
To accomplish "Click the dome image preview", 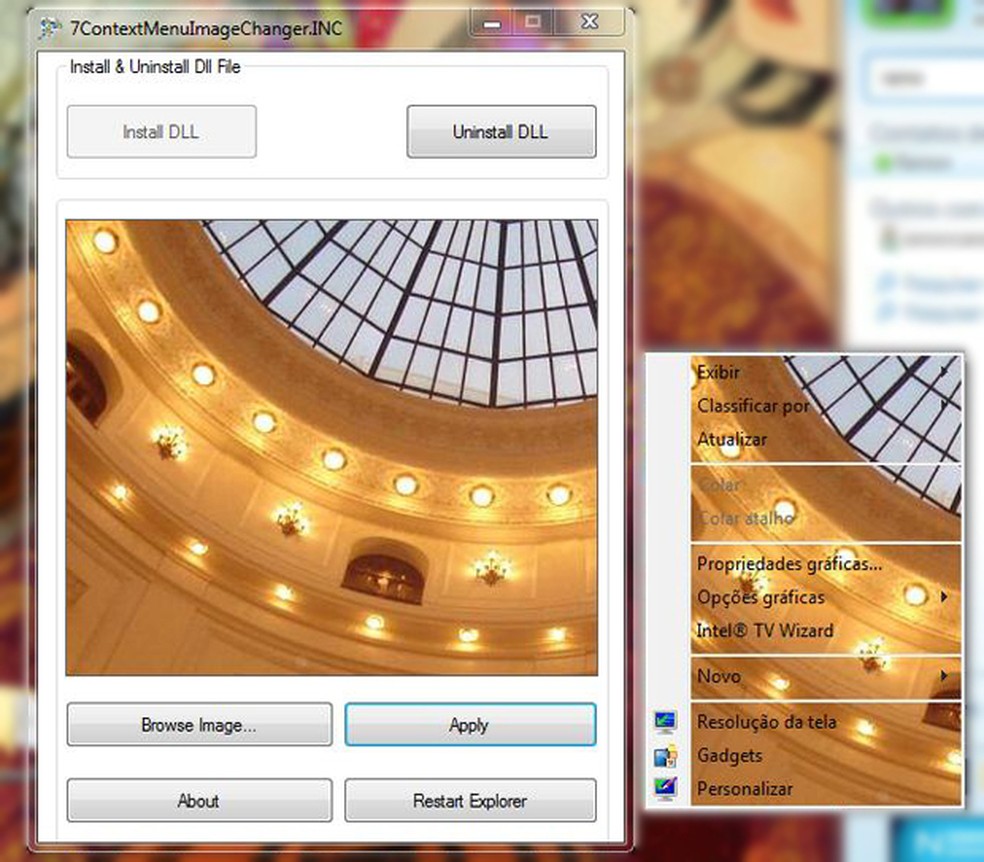I will pos(330,445).
